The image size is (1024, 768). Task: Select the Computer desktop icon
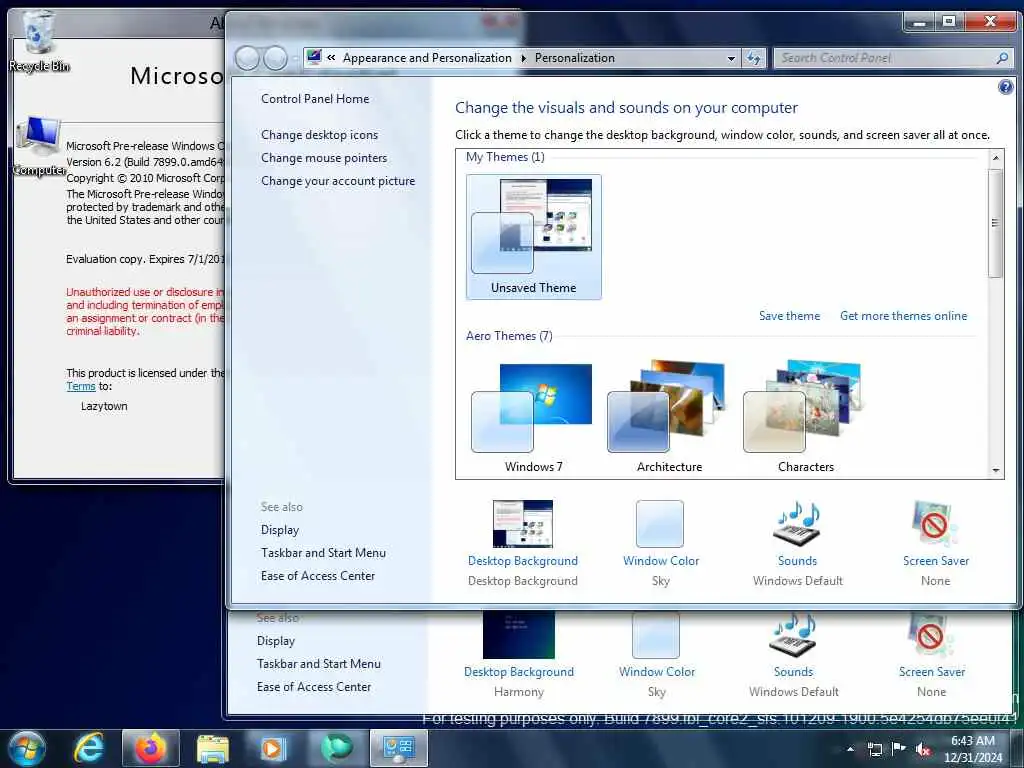(x=39, y=146)
